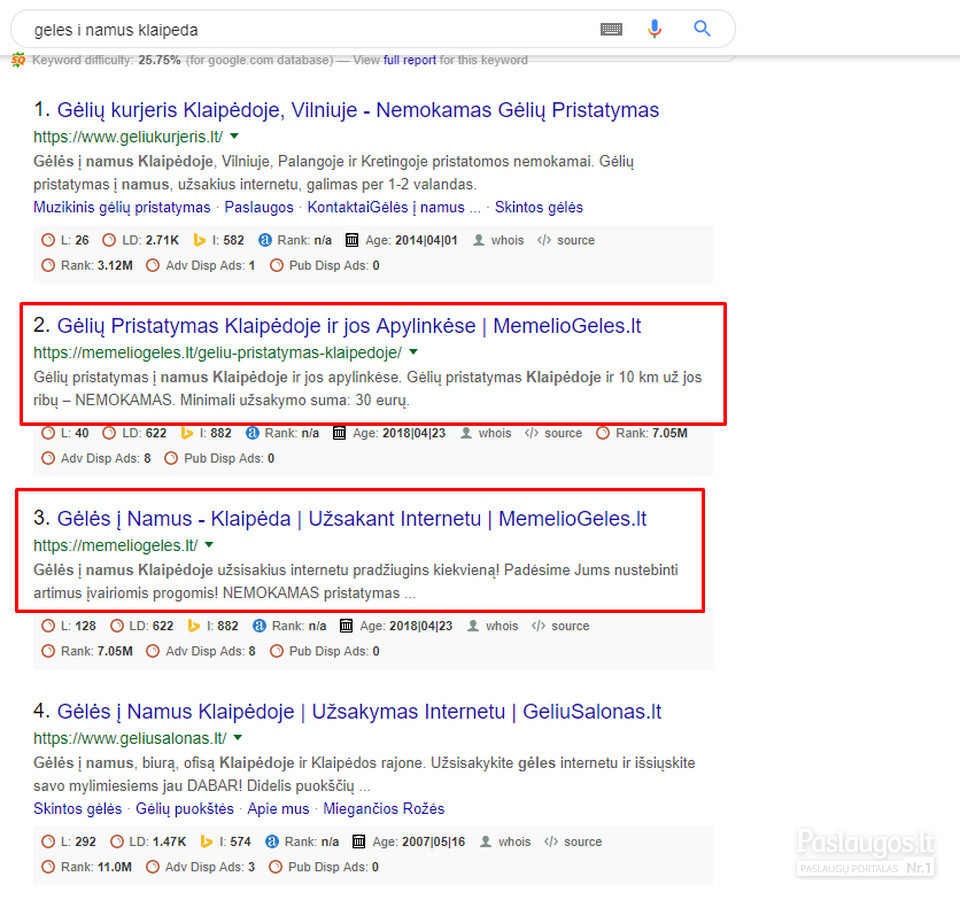The image size is (960, 900).
Task: View 'source' under result 3
Action: [x=560, y=626]
